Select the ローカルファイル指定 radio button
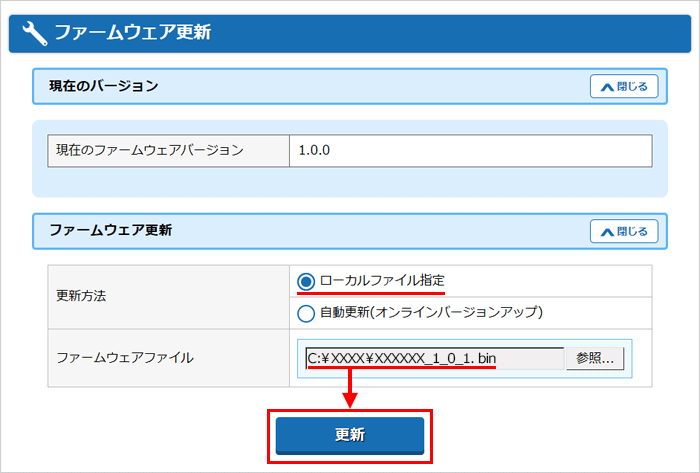 point(306,282)
